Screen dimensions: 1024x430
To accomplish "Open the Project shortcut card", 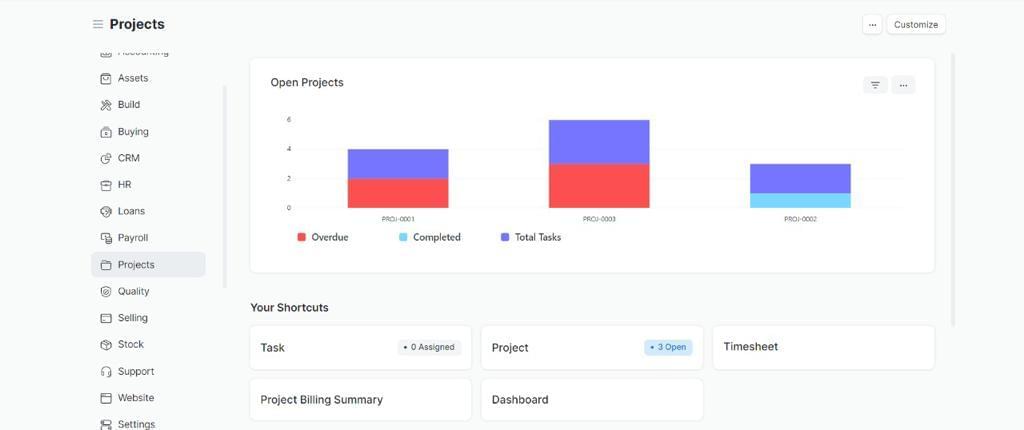I will point(592,348).
